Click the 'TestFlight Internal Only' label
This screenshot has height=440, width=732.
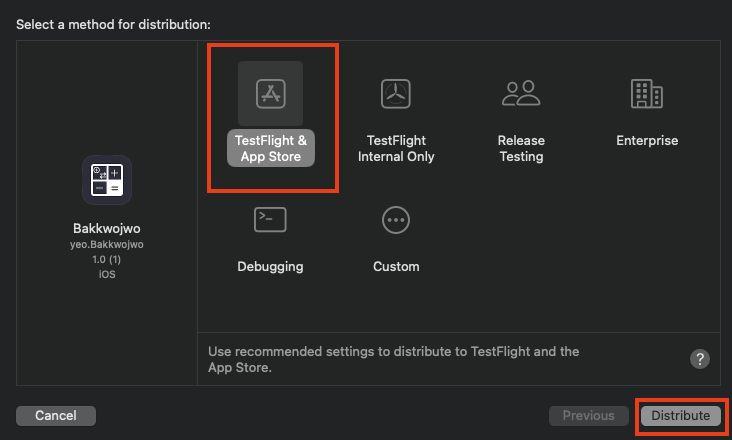396,148
